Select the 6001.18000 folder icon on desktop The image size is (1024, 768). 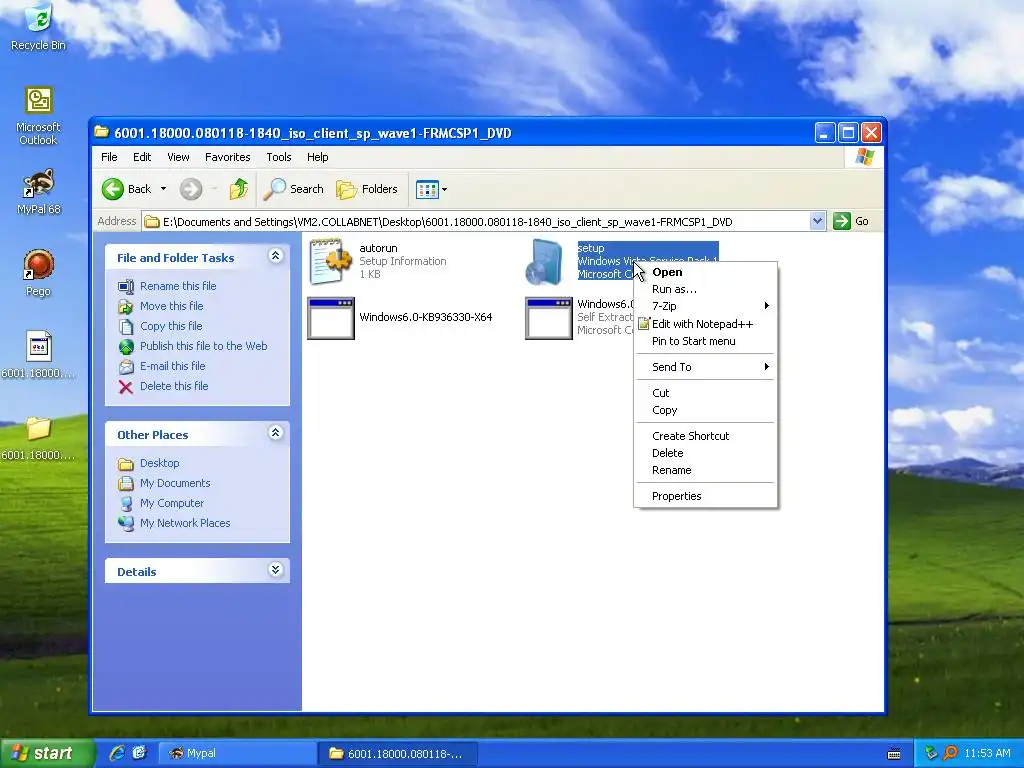click(x=39, y=438)
